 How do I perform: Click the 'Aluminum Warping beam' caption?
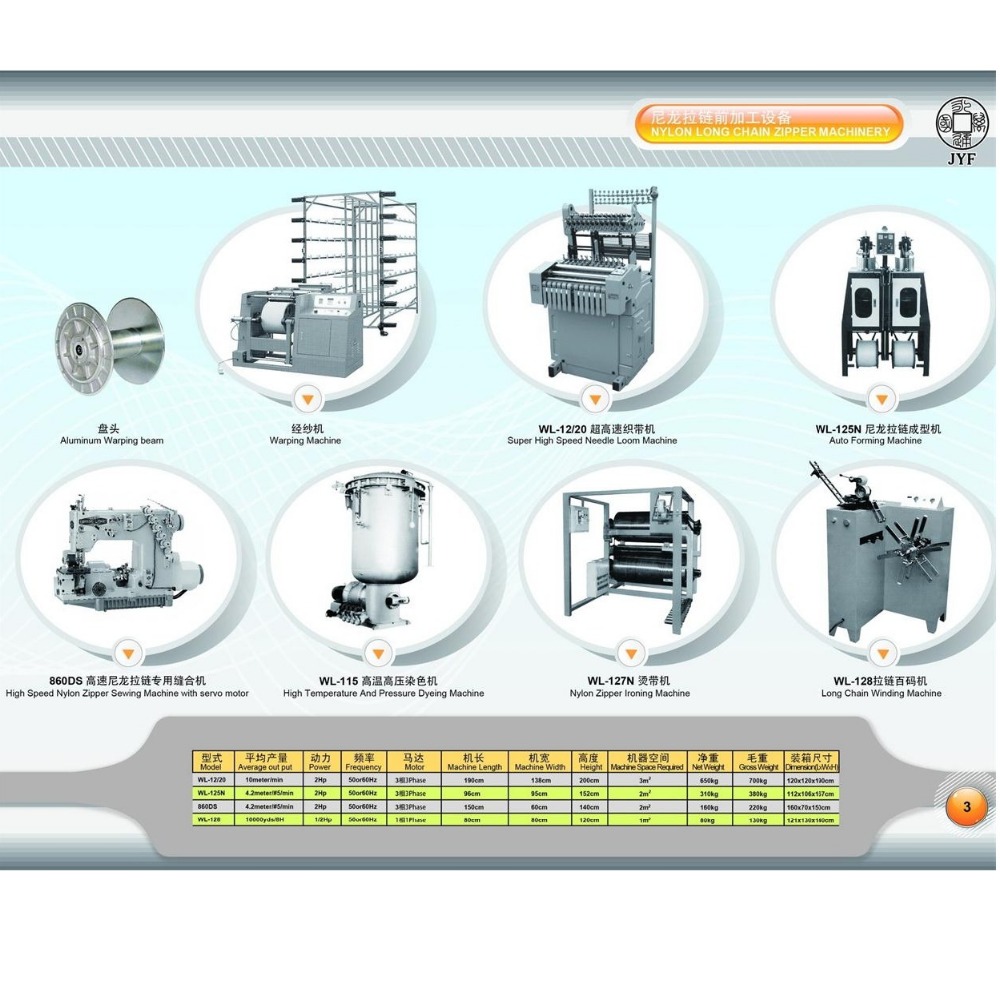(112, 441)
